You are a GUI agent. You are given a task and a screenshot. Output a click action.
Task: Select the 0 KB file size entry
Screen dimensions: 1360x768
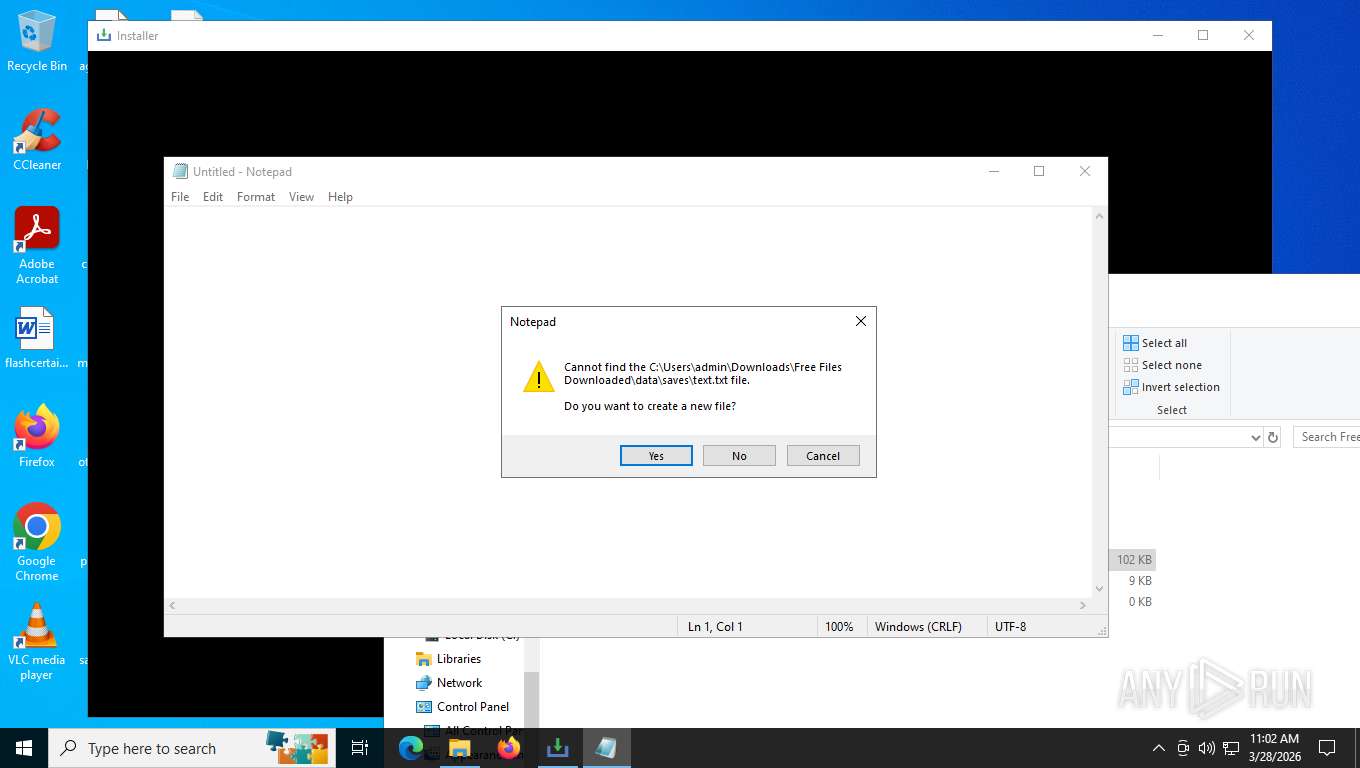point(1140,602)
